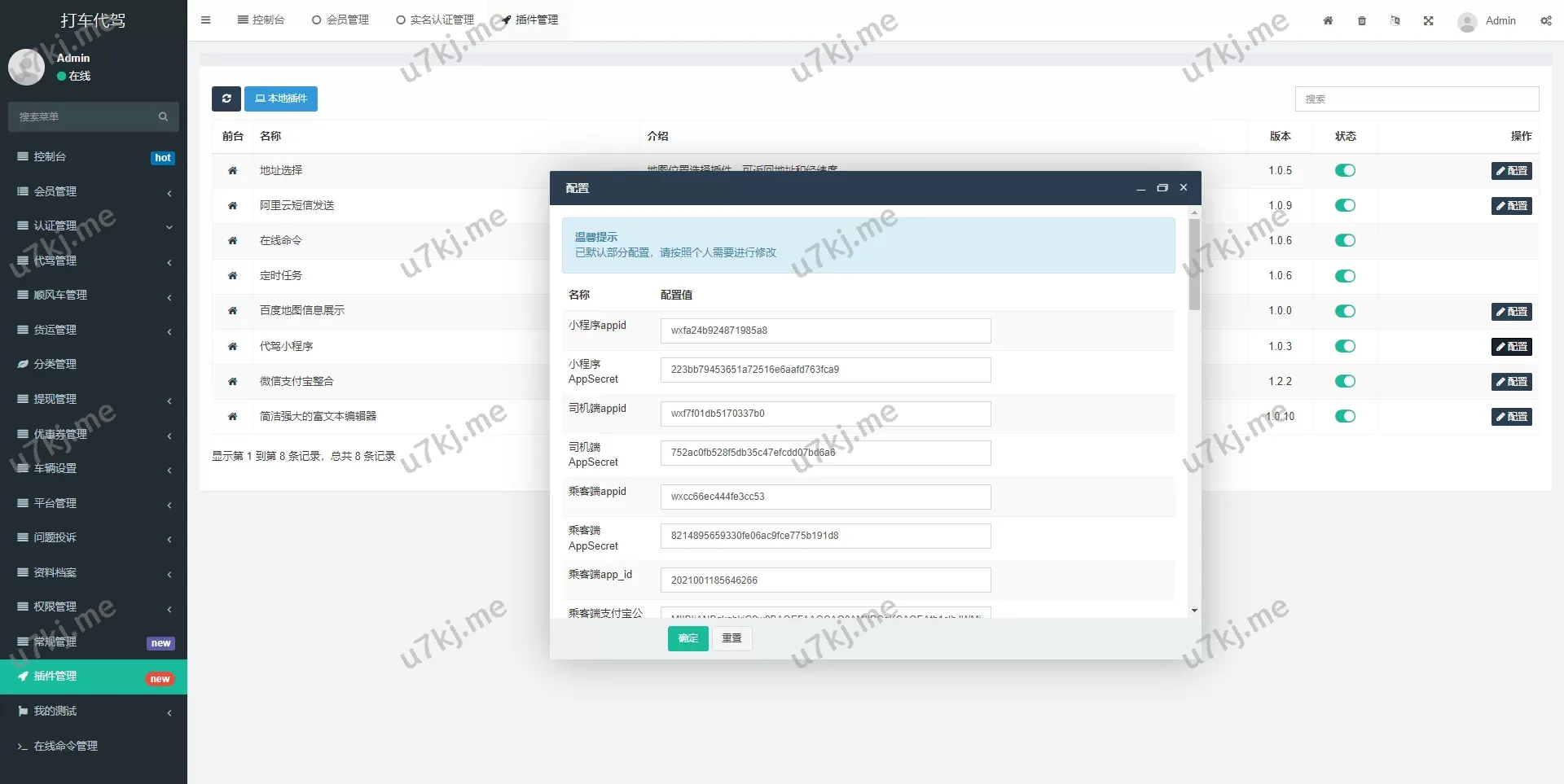Screen dimensions: 1564x784
Task: Open the settings gears icon at top right
Action: (x=1545, y=20)
